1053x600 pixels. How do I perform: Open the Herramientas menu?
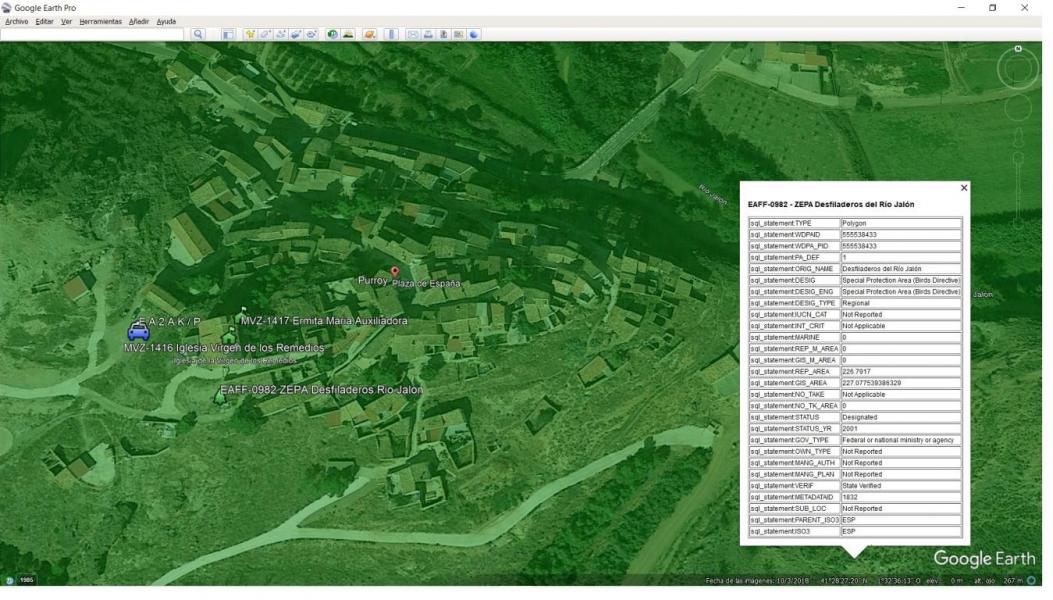pyautogui.click(x=100, y=21)
